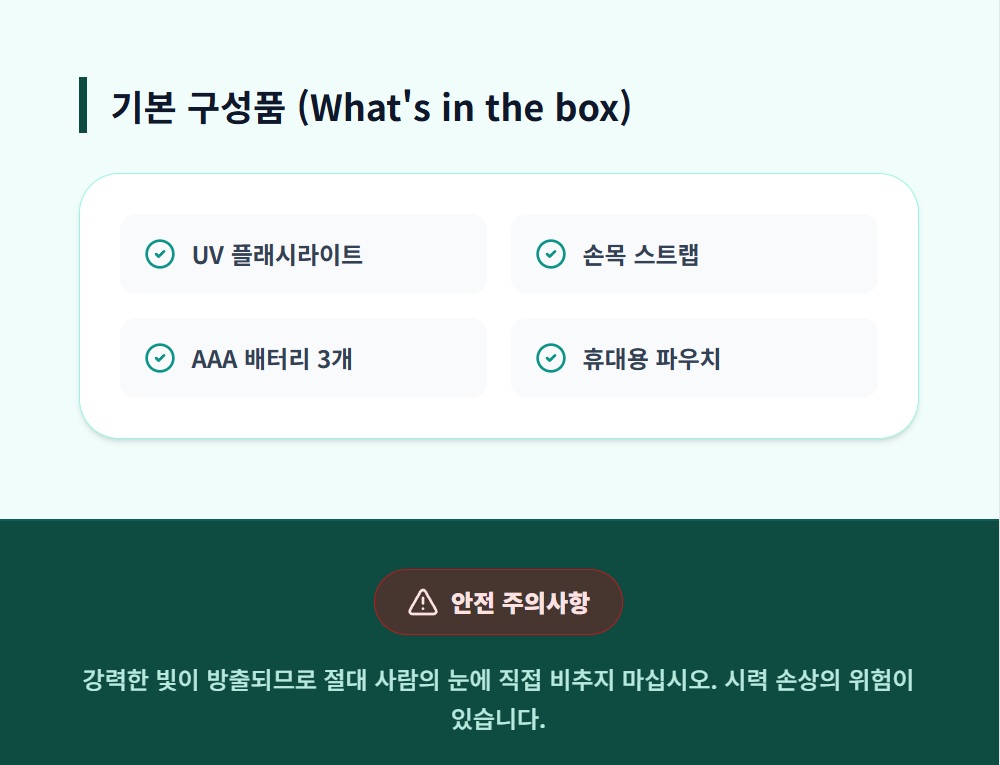The width and height of the screenshot is (1000, 765).
Task: Click the check icon beside 휴대용 파우치
Action: [x=551, y=358]
